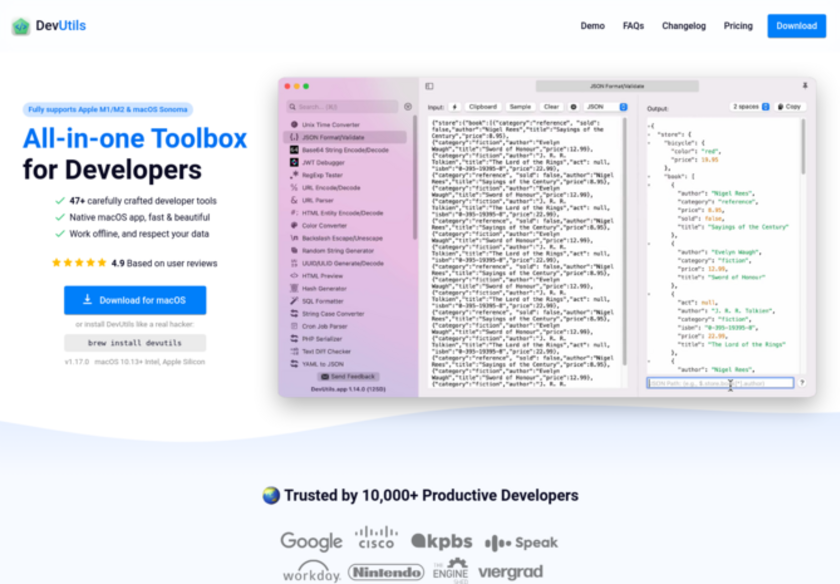Click the DevUtils logo icon
Viewport: 840px width, 584px height.
coord(21,26)
